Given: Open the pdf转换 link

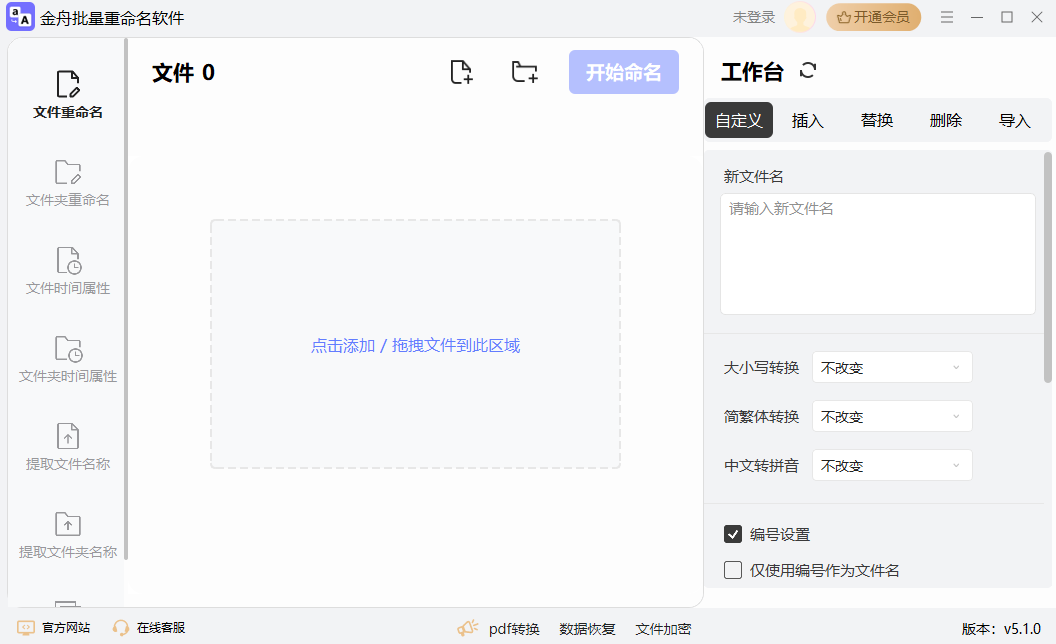Looking at the screenshot, I should pyautogui.click(x=514, y=629).
